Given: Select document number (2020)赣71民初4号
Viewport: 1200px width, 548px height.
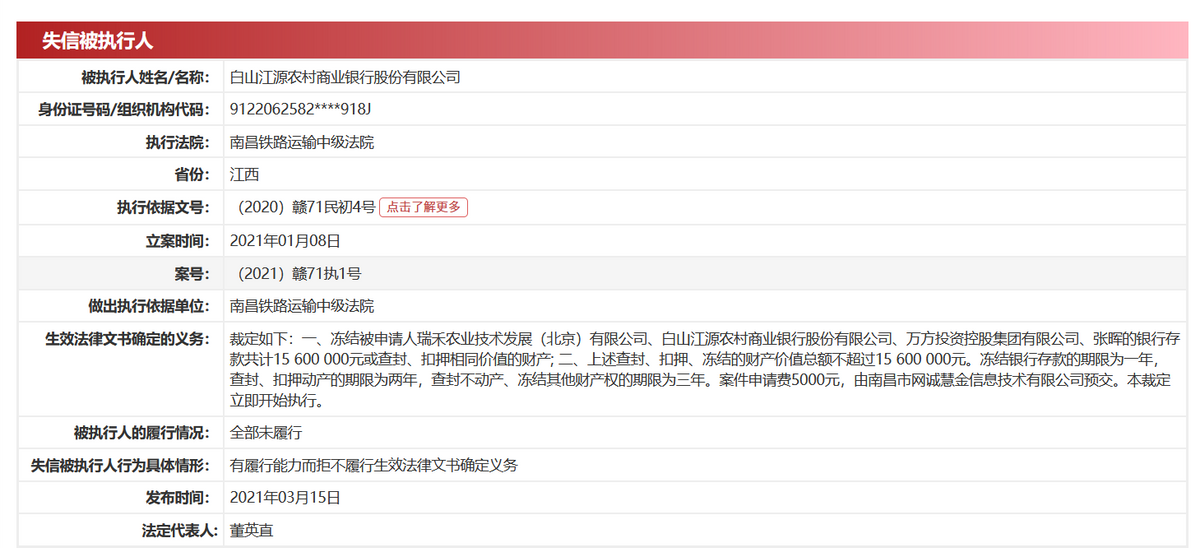Looking at the screenshot, I should 304,207.
